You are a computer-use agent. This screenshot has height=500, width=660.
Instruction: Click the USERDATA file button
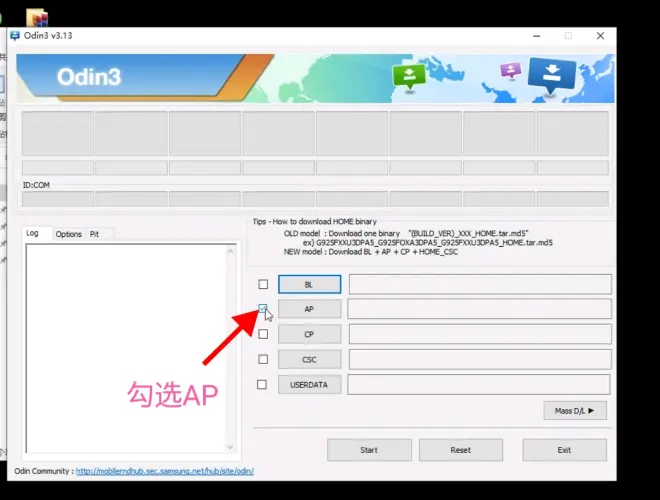pyautogui.click(x=309, y=385)
